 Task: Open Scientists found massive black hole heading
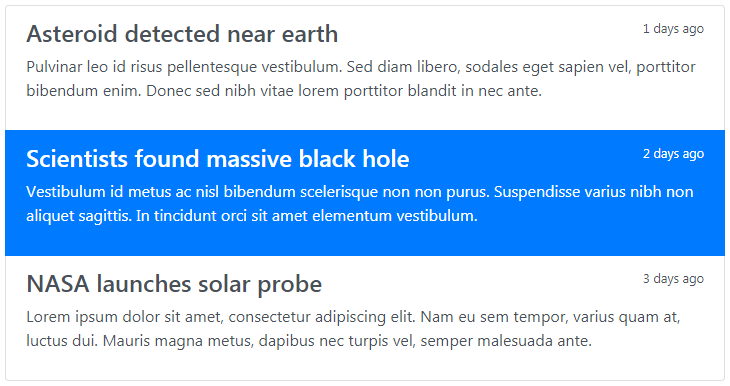[217, 159]
